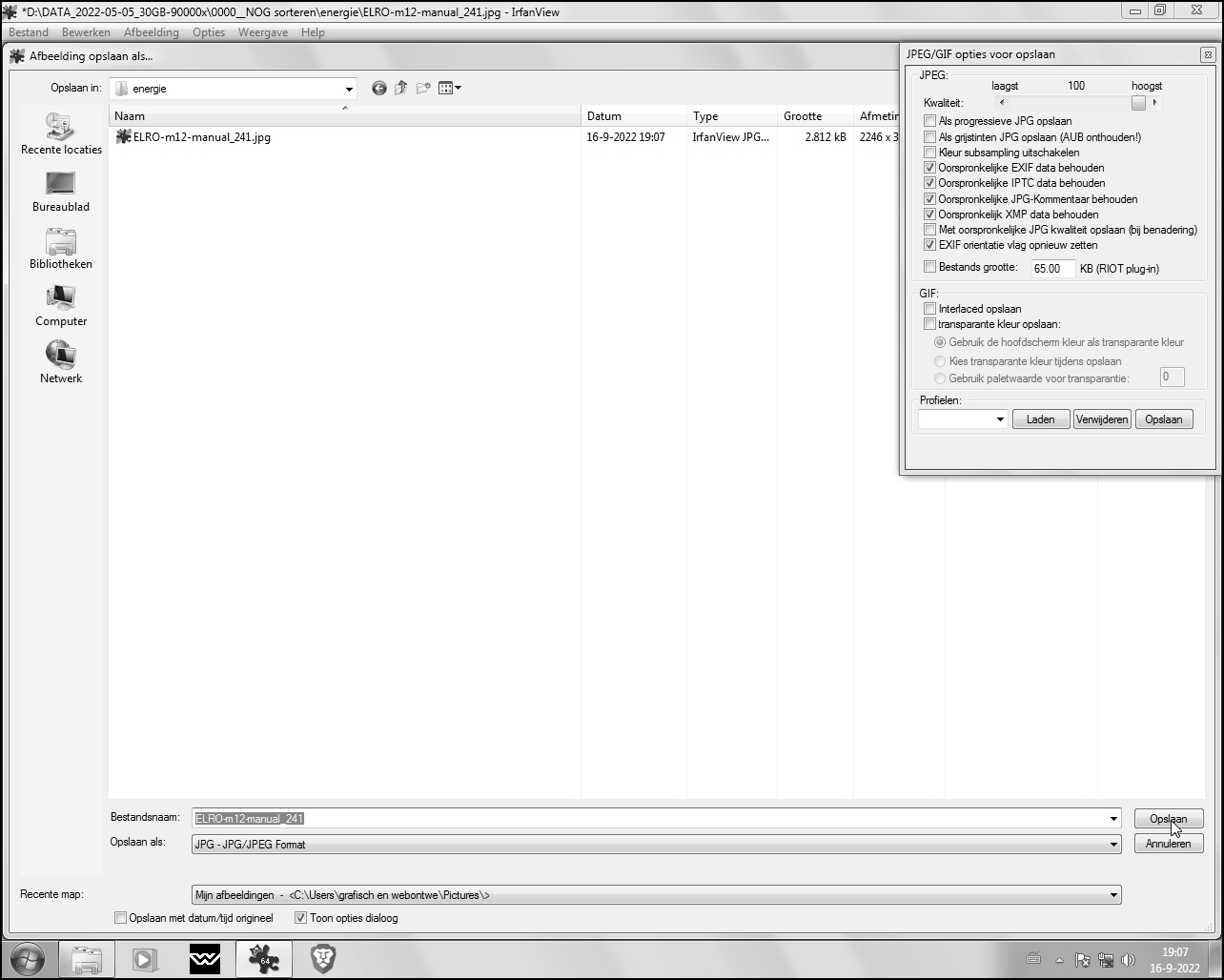The height and width of the screenshot is (980, 1224).
Task: Create a new folder
Action: [x=423, y=89]
